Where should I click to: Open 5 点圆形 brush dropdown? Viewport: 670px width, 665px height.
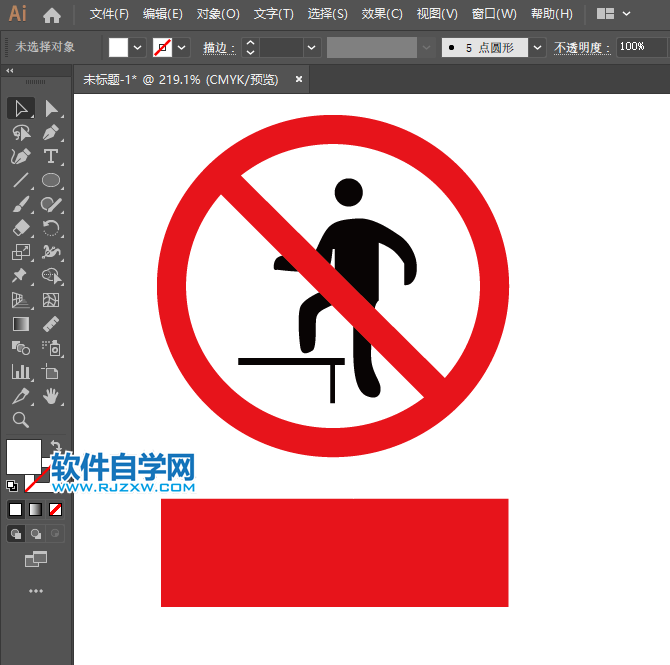pyautogui.click(x=538, y=47)
